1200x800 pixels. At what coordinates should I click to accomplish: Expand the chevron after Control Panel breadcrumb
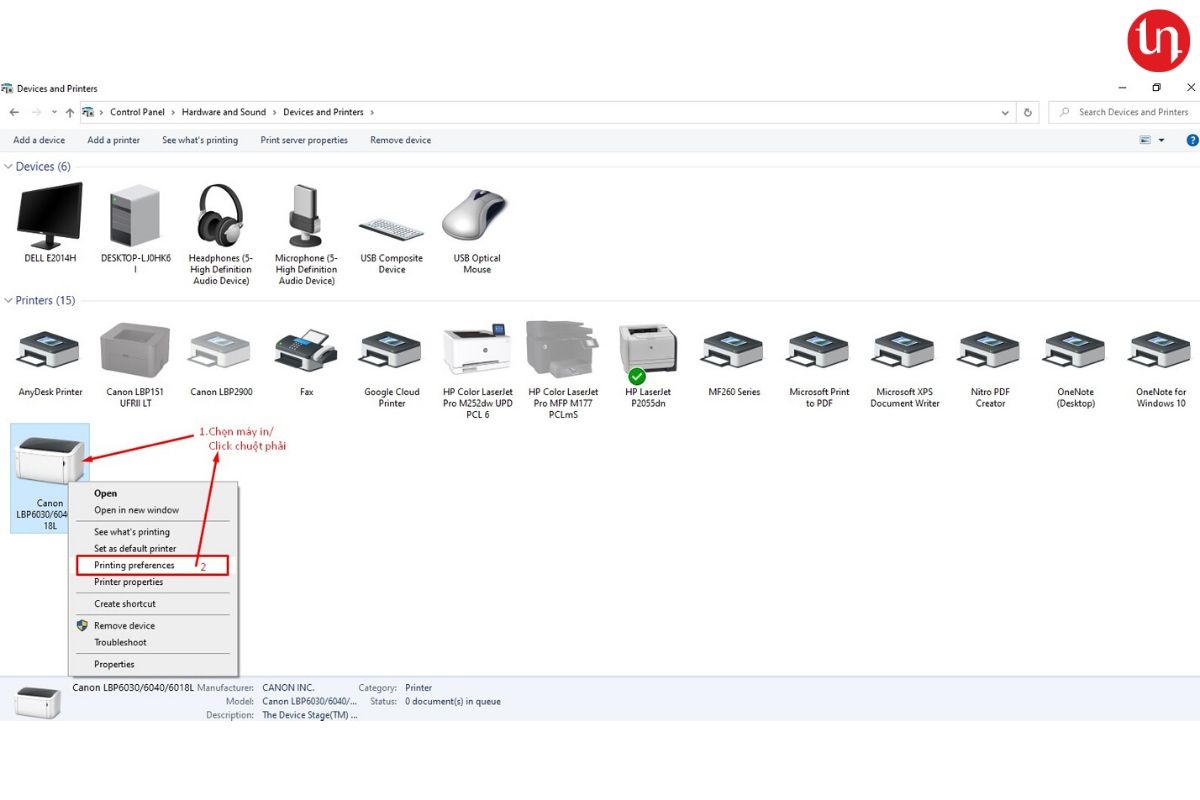[x=173, y=112]
